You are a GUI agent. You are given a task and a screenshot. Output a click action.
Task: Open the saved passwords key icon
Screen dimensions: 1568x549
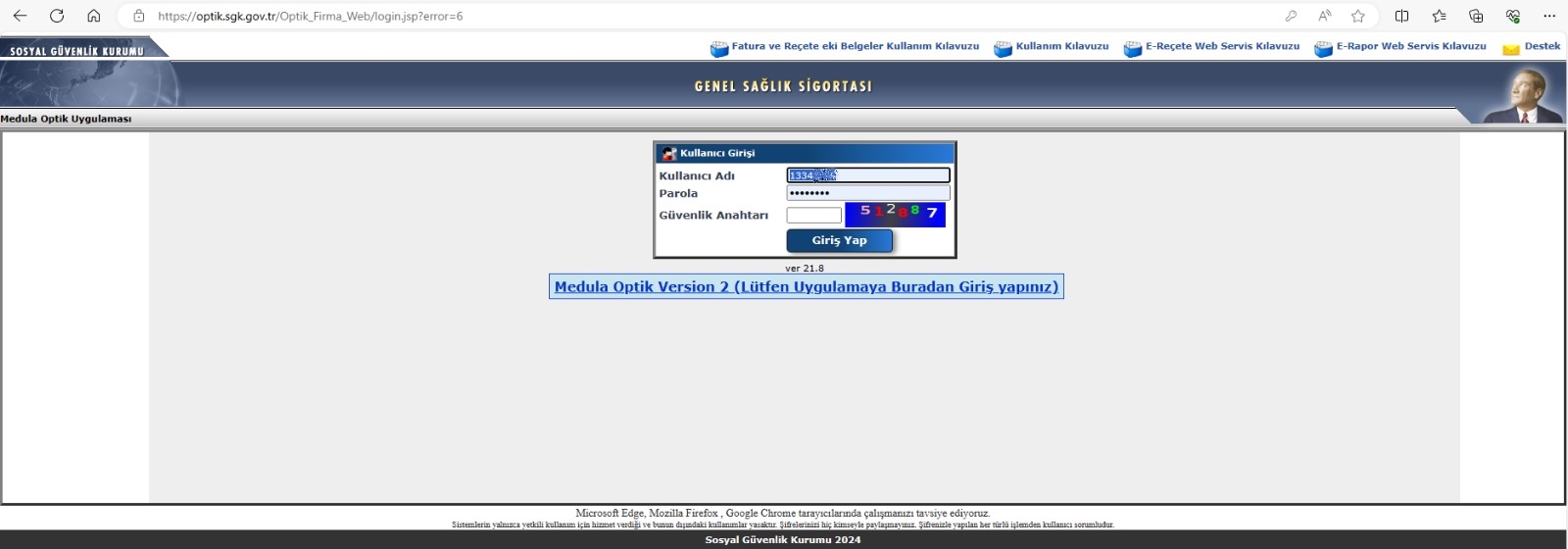point(1291,16)
